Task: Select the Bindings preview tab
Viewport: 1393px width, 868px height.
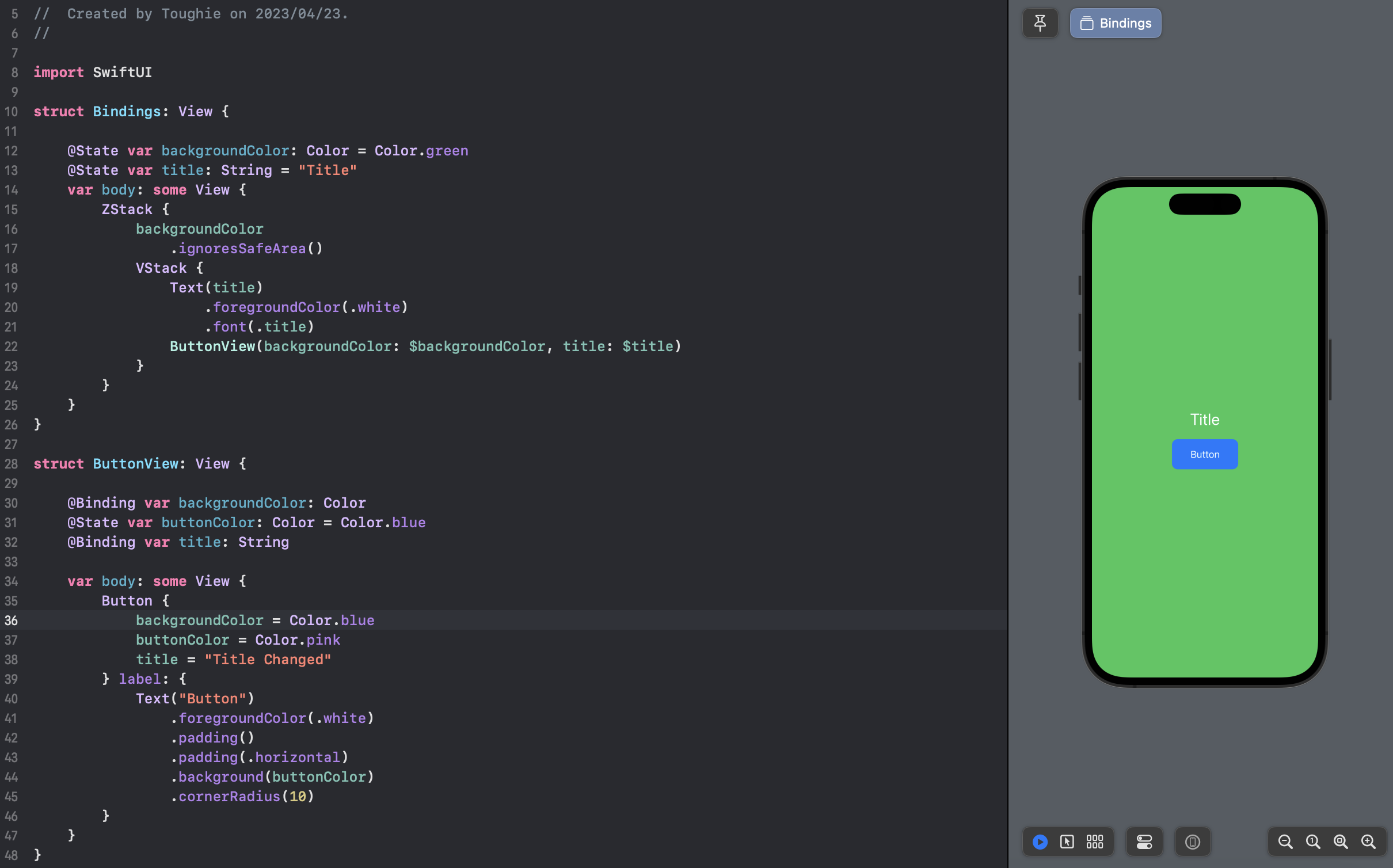Action: tap(1115, 23)
